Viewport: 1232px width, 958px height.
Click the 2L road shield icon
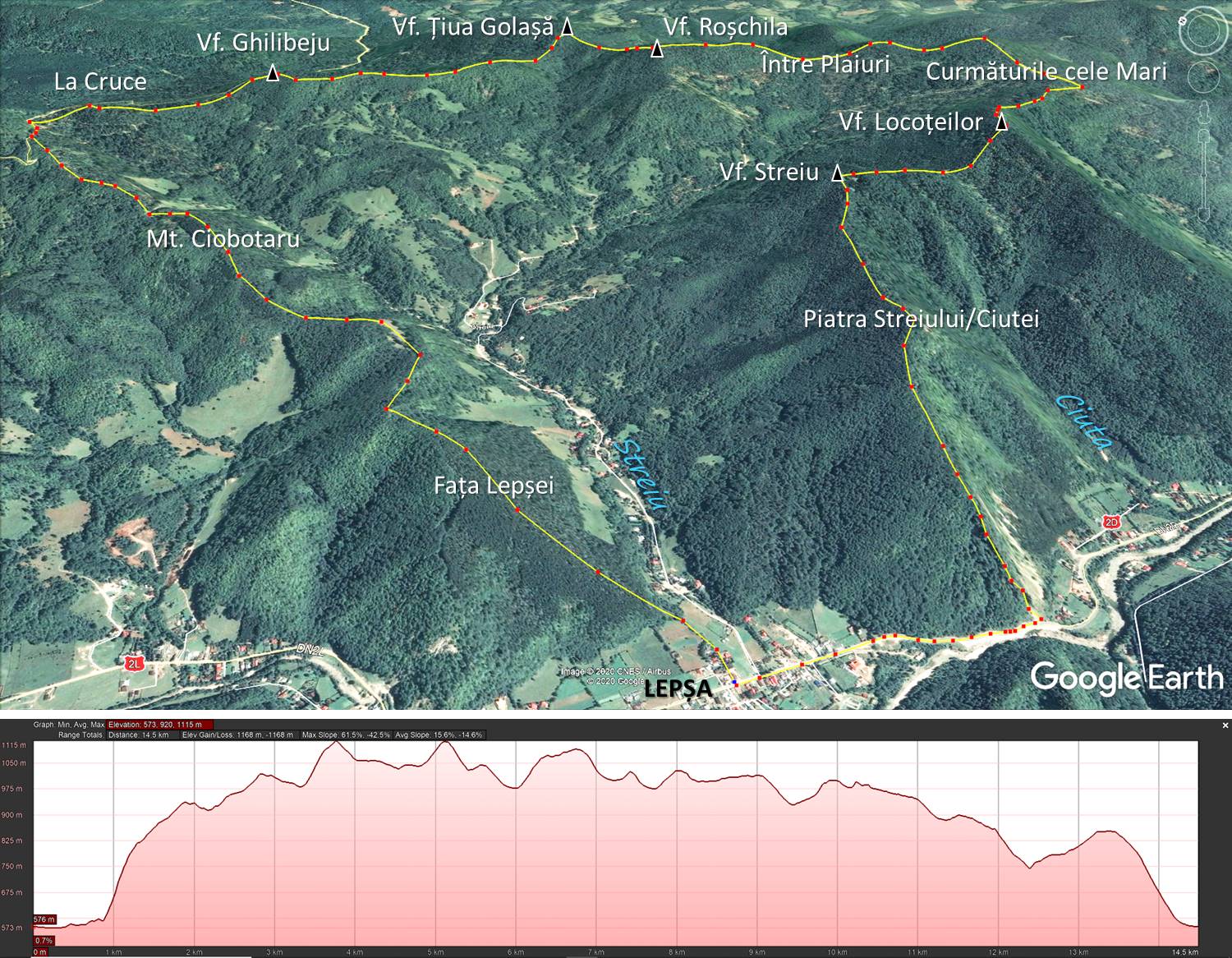[x=134, y=663]
